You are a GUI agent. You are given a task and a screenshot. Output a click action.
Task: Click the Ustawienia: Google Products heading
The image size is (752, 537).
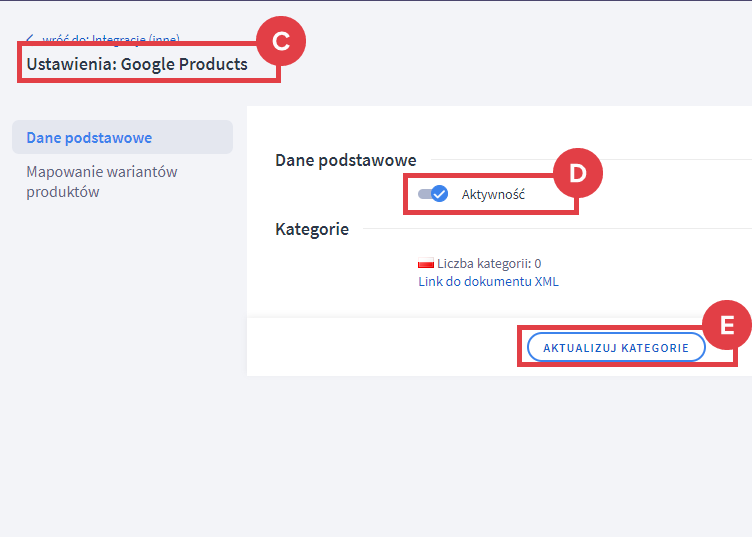tap(137, 64)
